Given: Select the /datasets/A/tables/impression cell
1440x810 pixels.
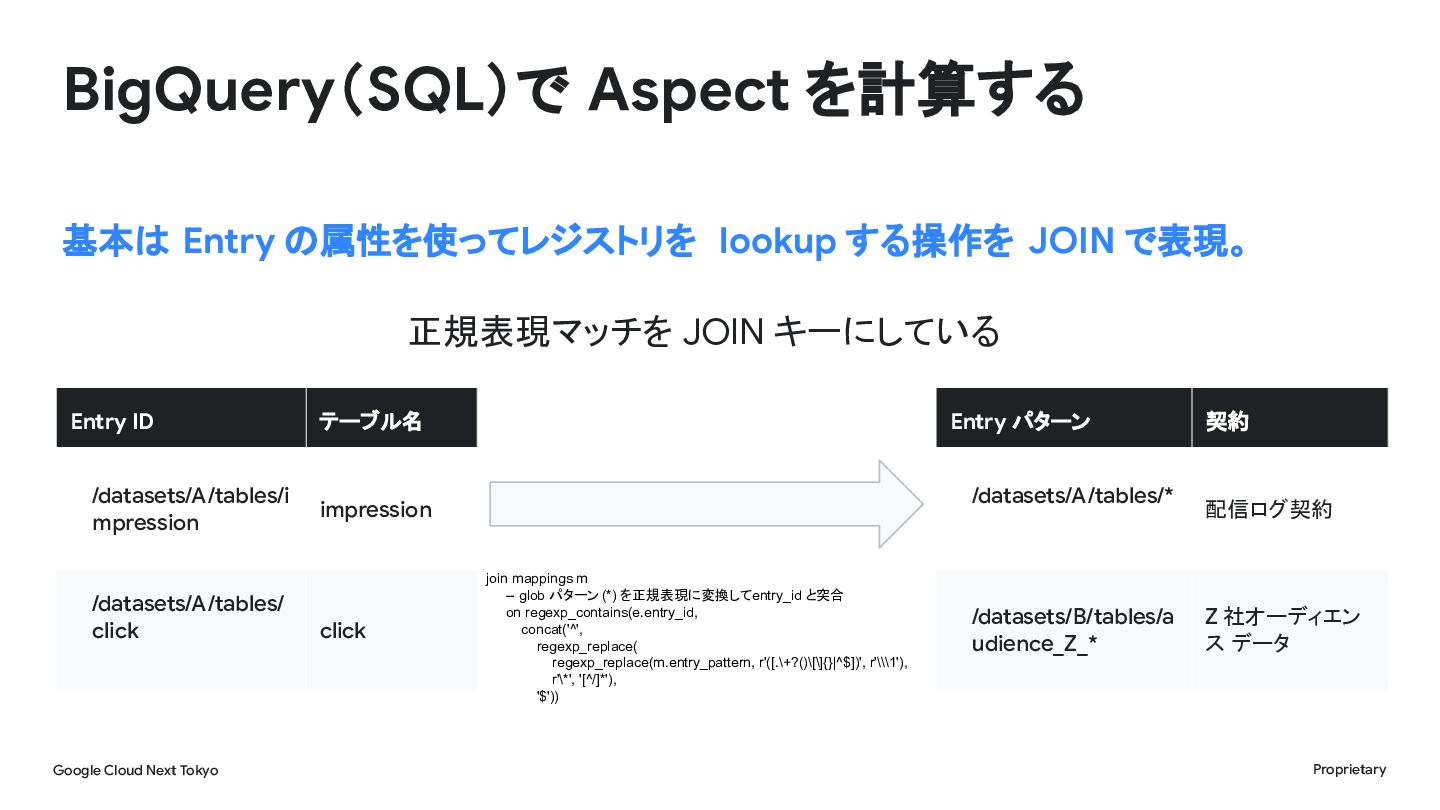Looking at the screenshot, I should coord(181,509).
